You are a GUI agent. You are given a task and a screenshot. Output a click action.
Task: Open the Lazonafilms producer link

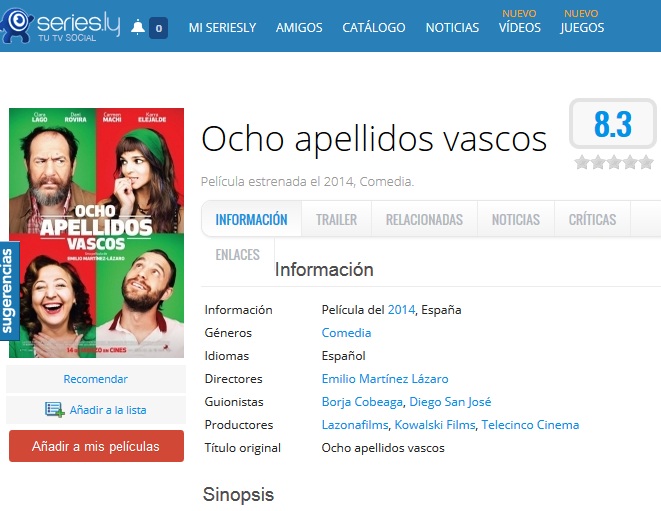click(355, 425)
